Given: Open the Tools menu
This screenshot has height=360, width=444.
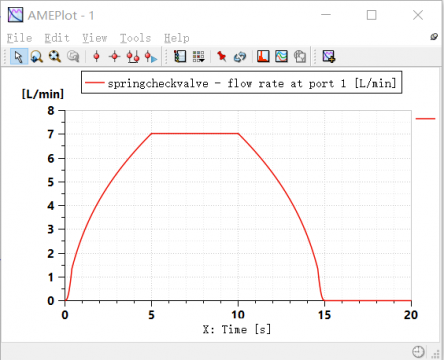Looking at the screenshot, I should (135, 38).
